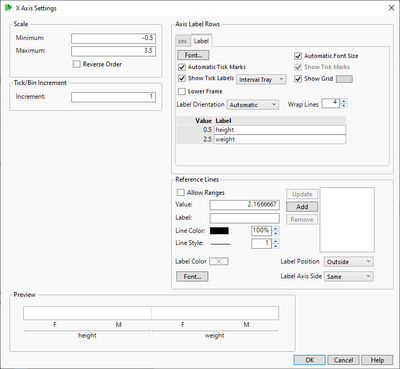Increase the Wrap Lines stepper
The image size is (400, 369).
pyautogui.click(x=344, y=101)
